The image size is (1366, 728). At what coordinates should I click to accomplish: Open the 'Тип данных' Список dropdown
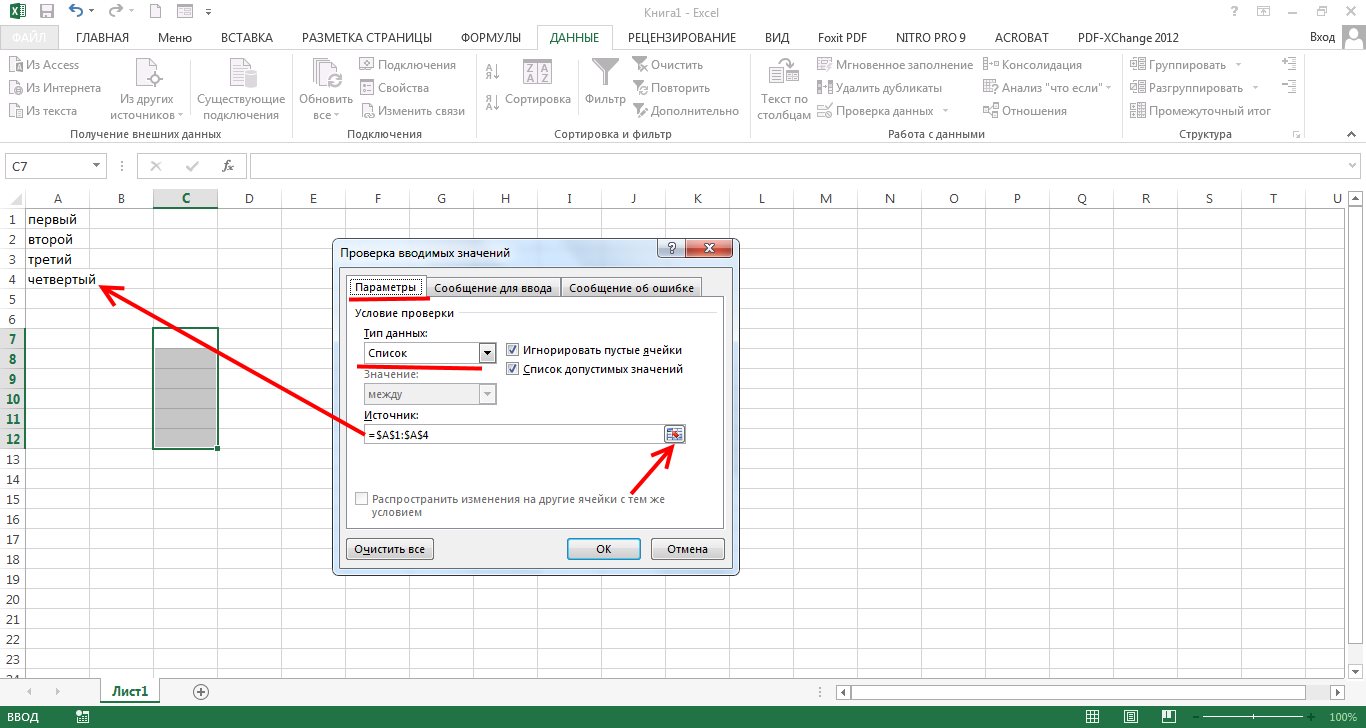(x=487, y=353)
